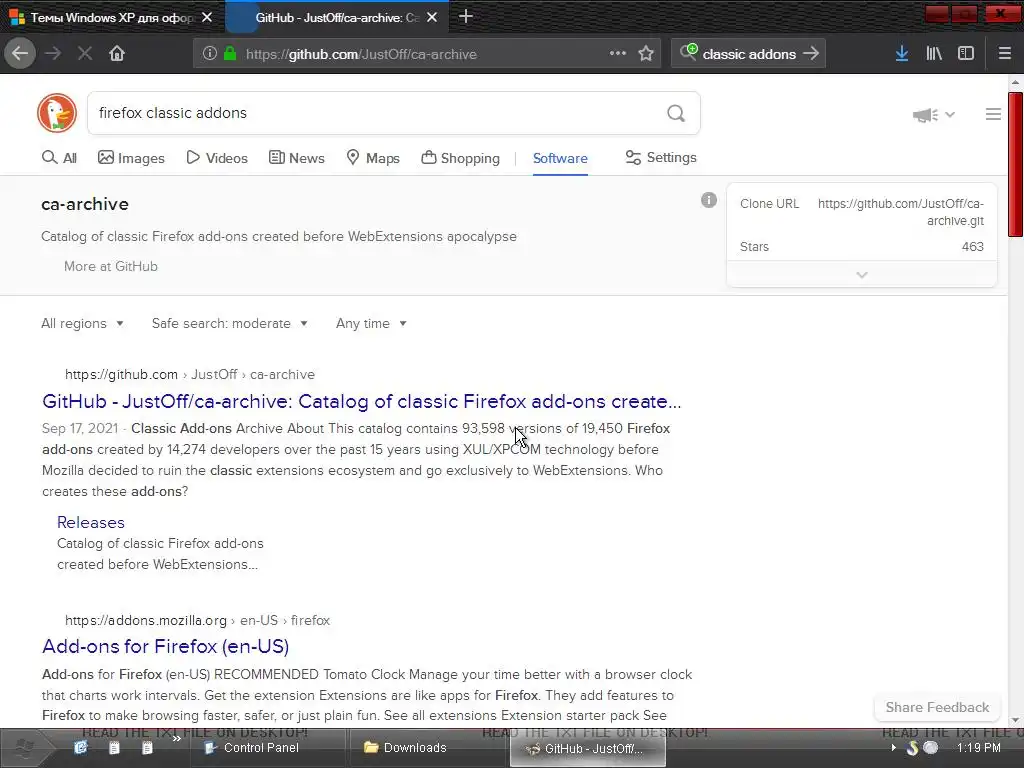Switch to the Темы Windows XP tab
Screen dimensions: 1024x768
tap(111, 18)
